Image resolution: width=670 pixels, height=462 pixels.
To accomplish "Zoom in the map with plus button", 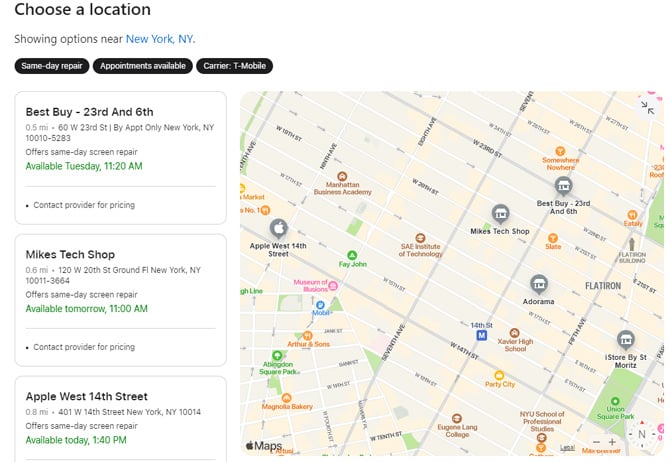I will click(x=612, y=442).
